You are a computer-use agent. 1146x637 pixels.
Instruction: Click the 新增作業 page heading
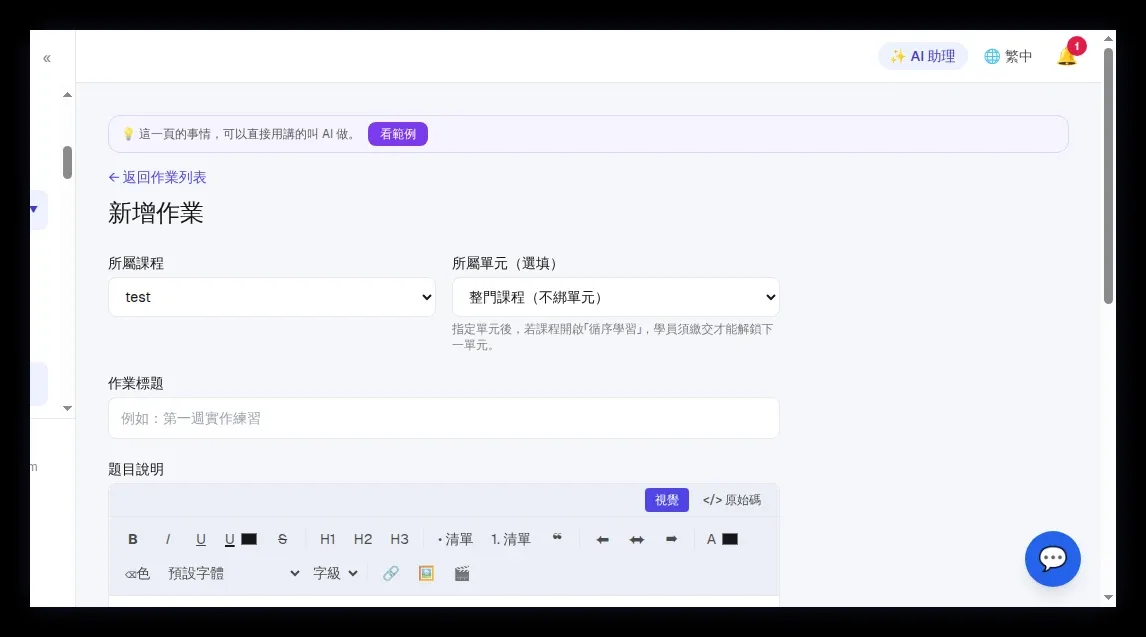[x=156, y=213]
